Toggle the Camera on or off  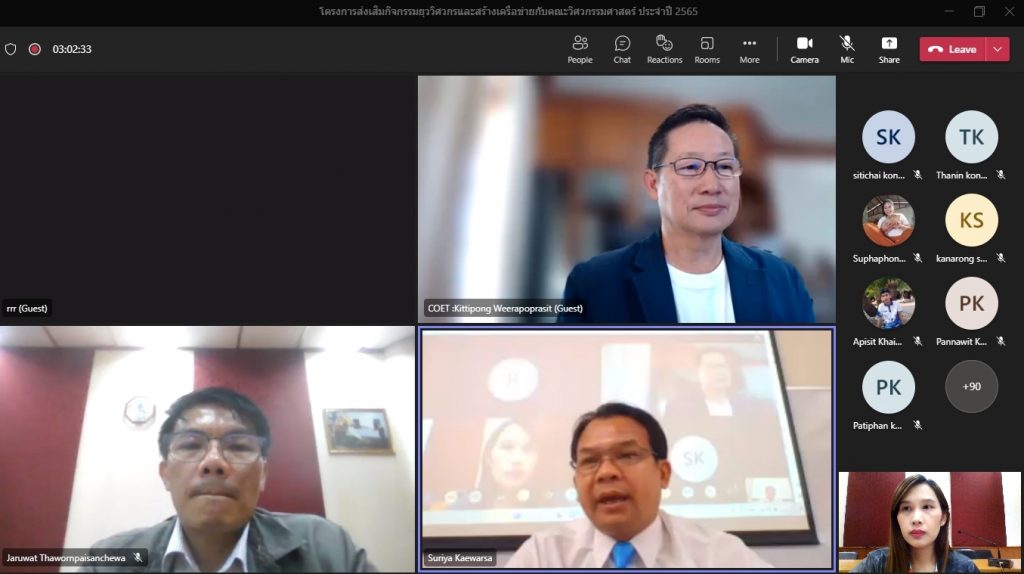pos(804,49)
